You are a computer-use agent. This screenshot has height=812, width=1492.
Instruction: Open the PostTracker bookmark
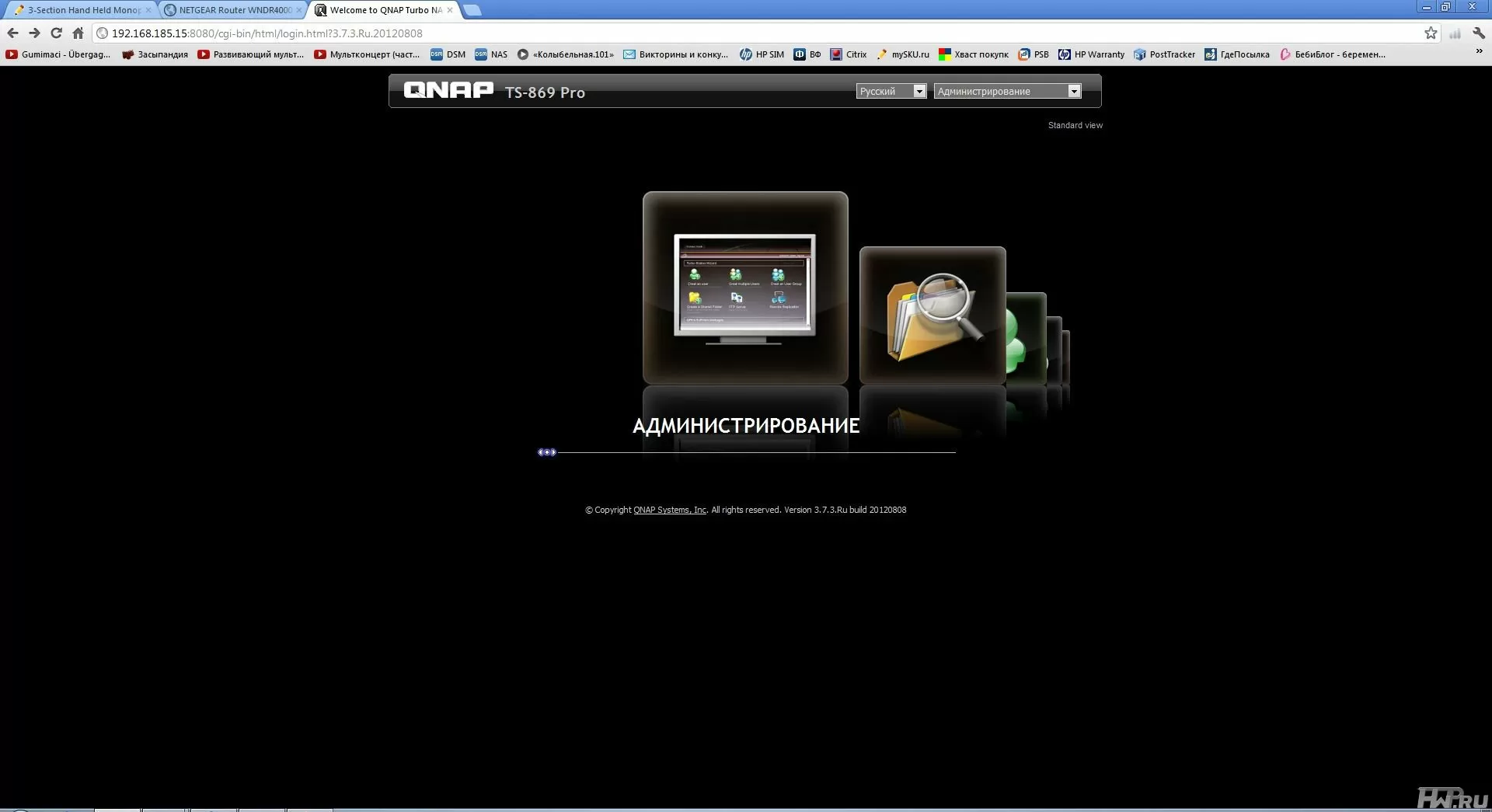click(1164, 54)
